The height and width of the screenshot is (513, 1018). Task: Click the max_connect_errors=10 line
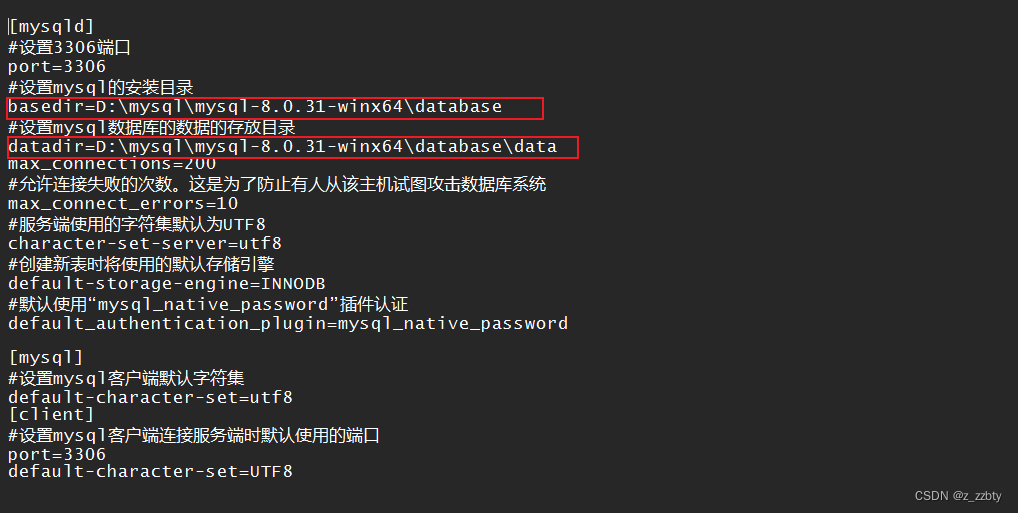(x=123, y=204)
